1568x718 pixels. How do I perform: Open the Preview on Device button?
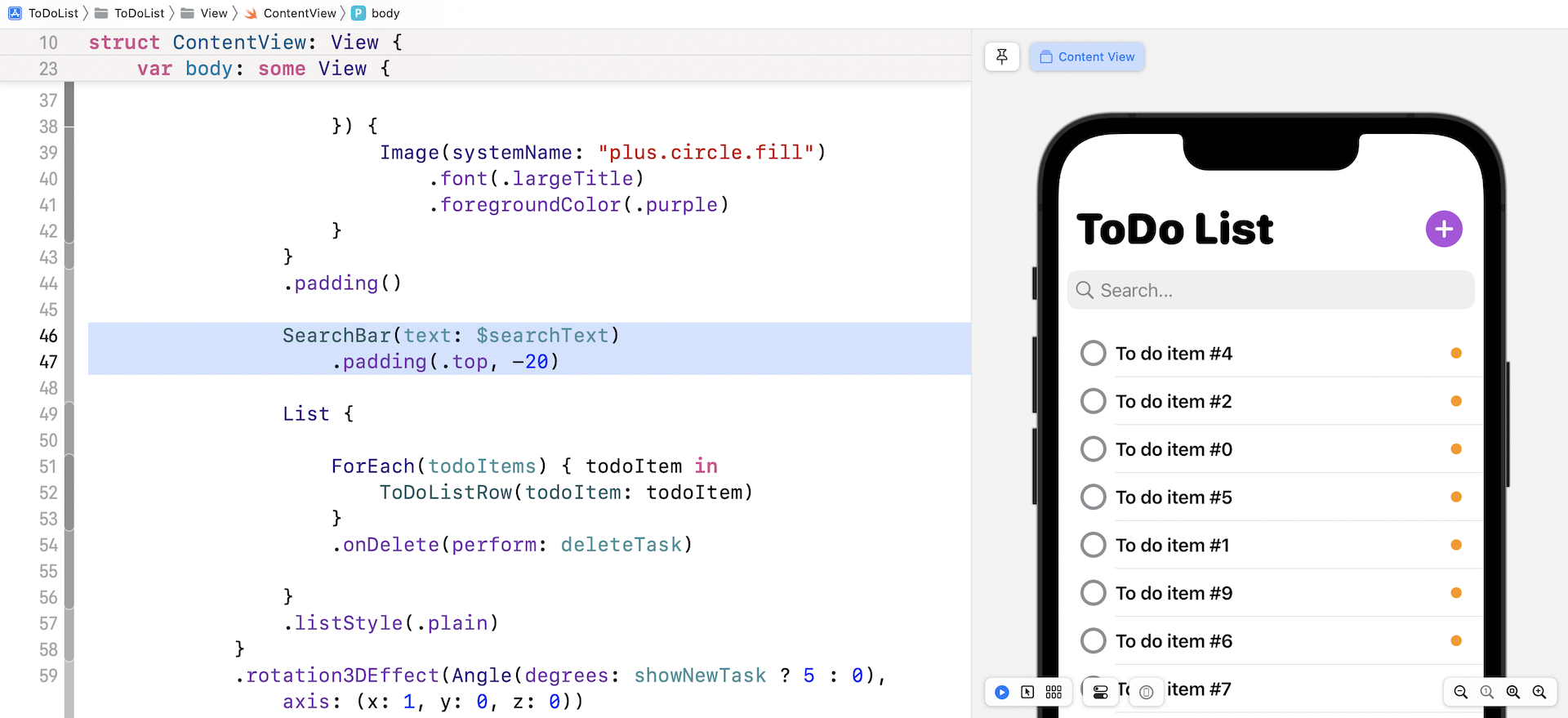1147,692
